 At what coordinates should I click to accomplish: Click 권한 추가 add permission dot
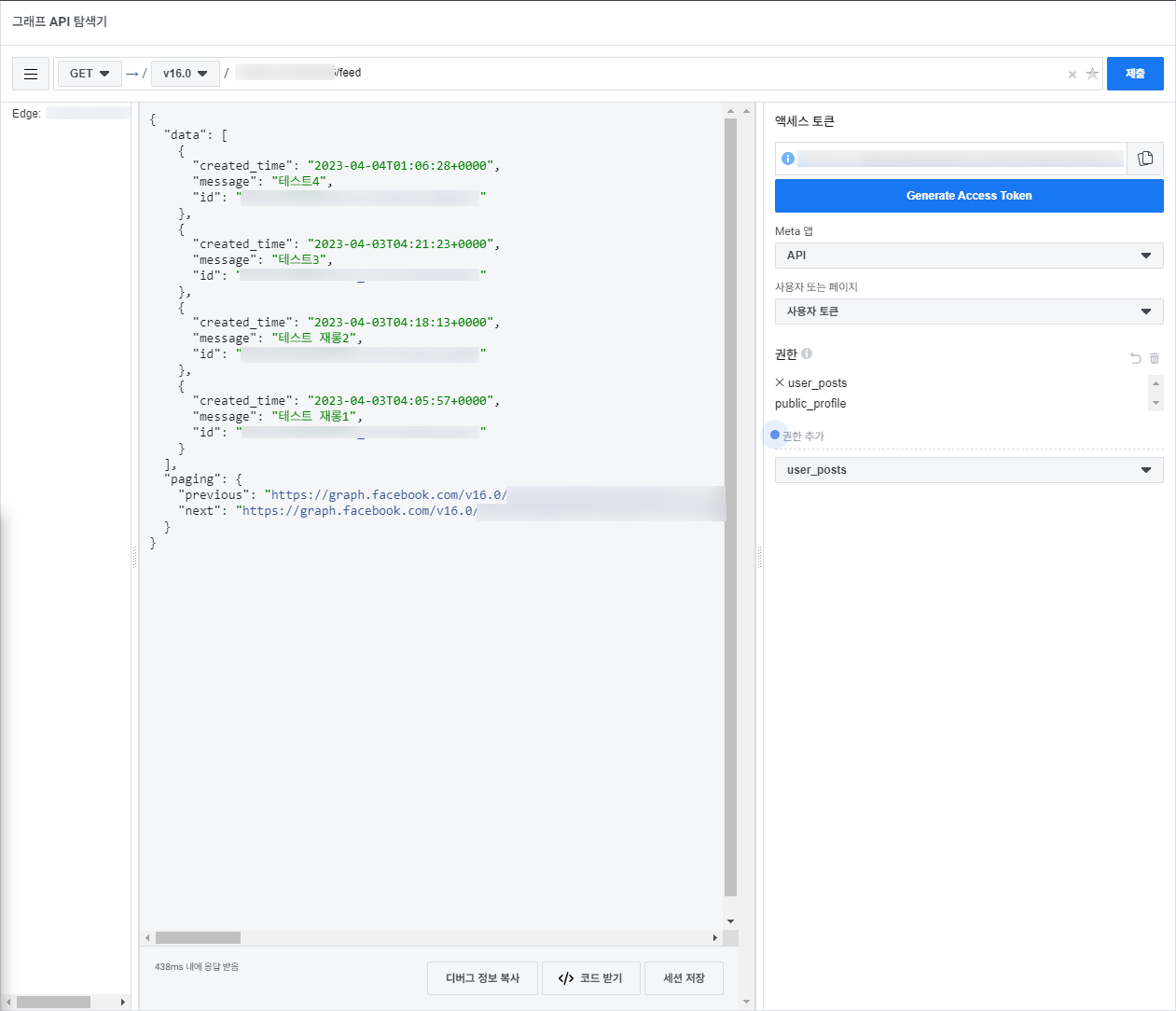775,435
